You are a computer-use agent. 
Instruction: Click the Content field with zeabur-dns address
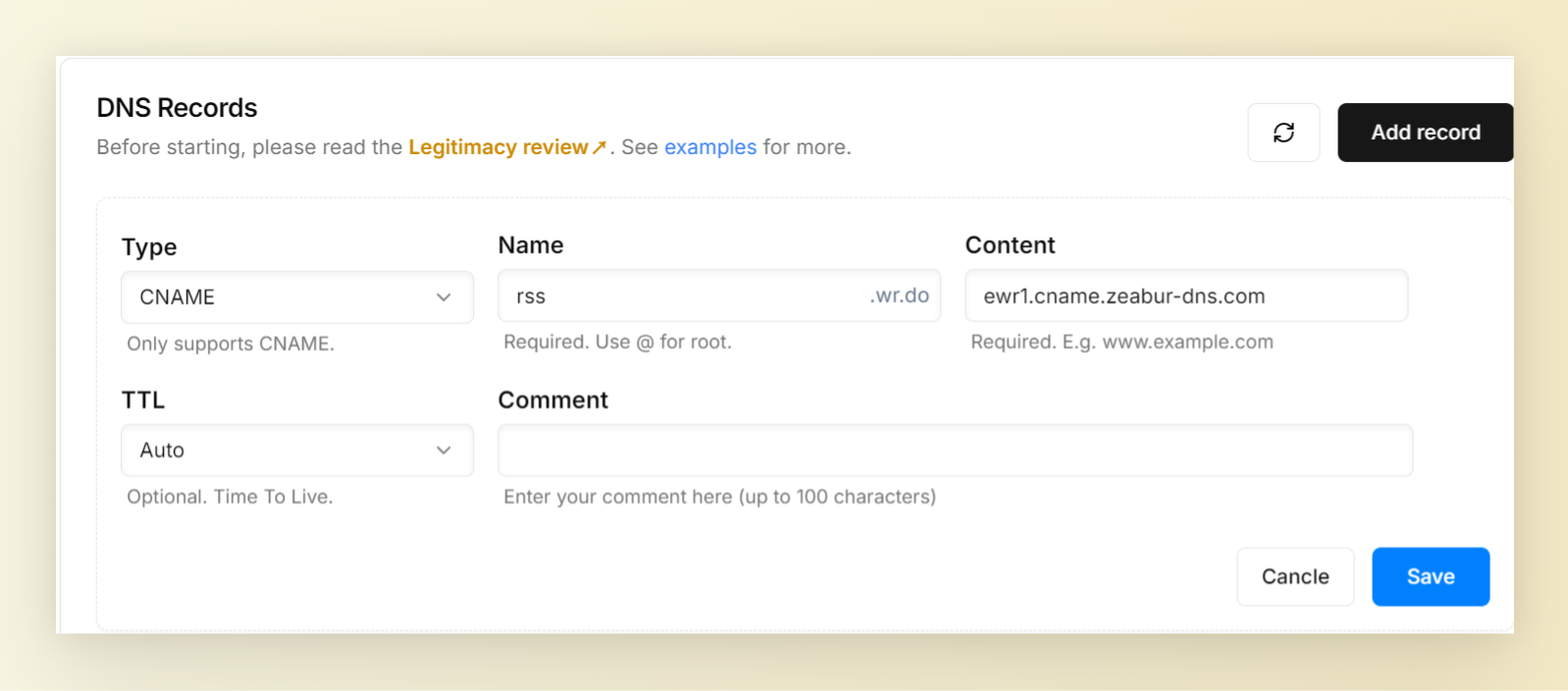tap(1185, 296)
